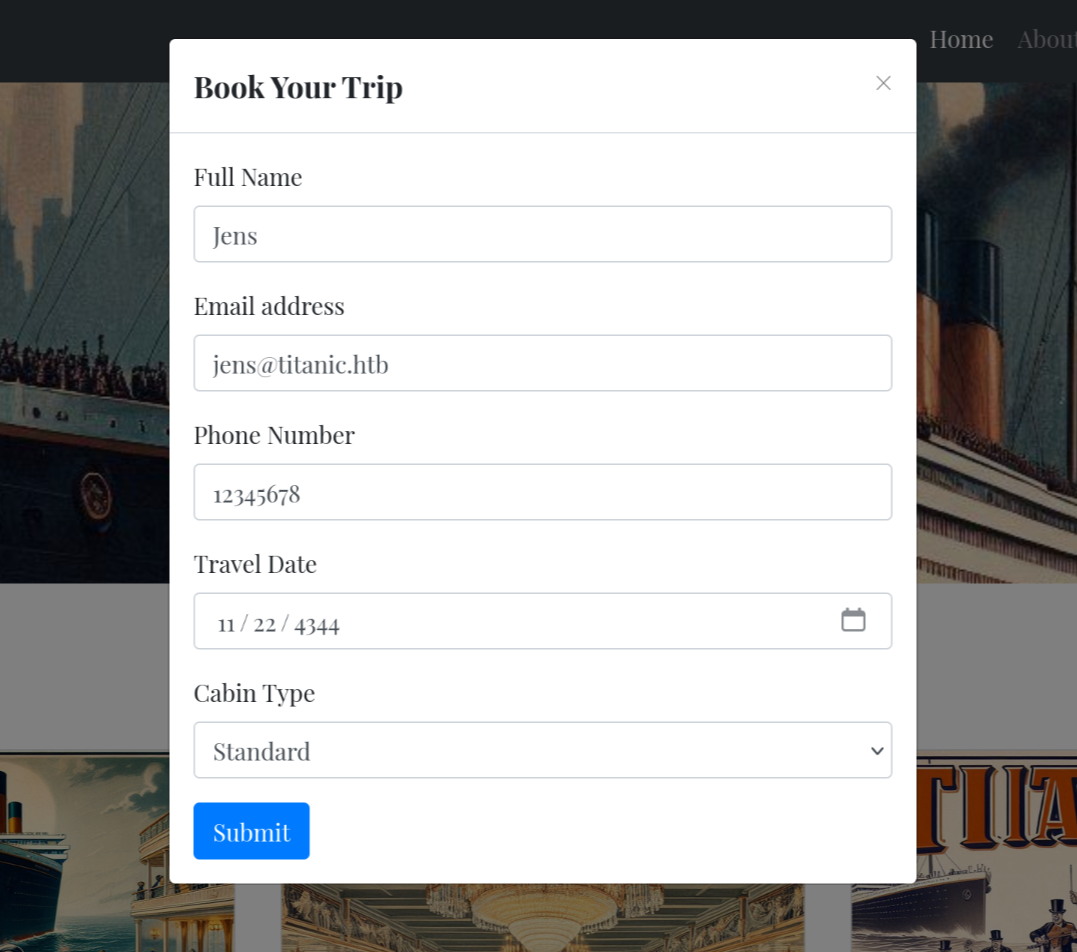Viewport: 1077px width, 952px height.
Task: Select the Standard cabin type combo box
Action: tap(543, 750)
